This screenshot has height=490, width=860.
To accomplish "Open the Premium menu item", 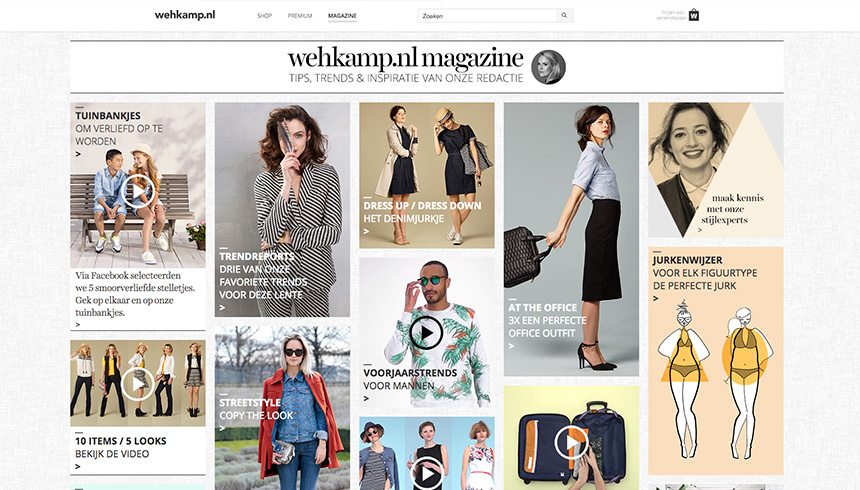I will (300, 16).
